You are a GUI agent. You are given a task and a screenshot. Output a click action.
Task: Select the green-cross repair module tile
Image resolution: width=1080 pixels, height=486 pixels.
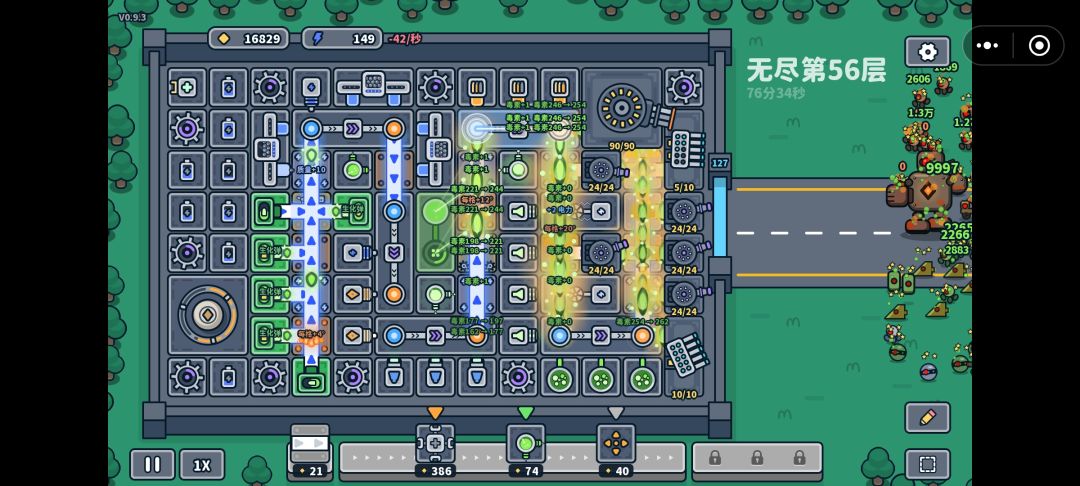(x=187, y=87)
